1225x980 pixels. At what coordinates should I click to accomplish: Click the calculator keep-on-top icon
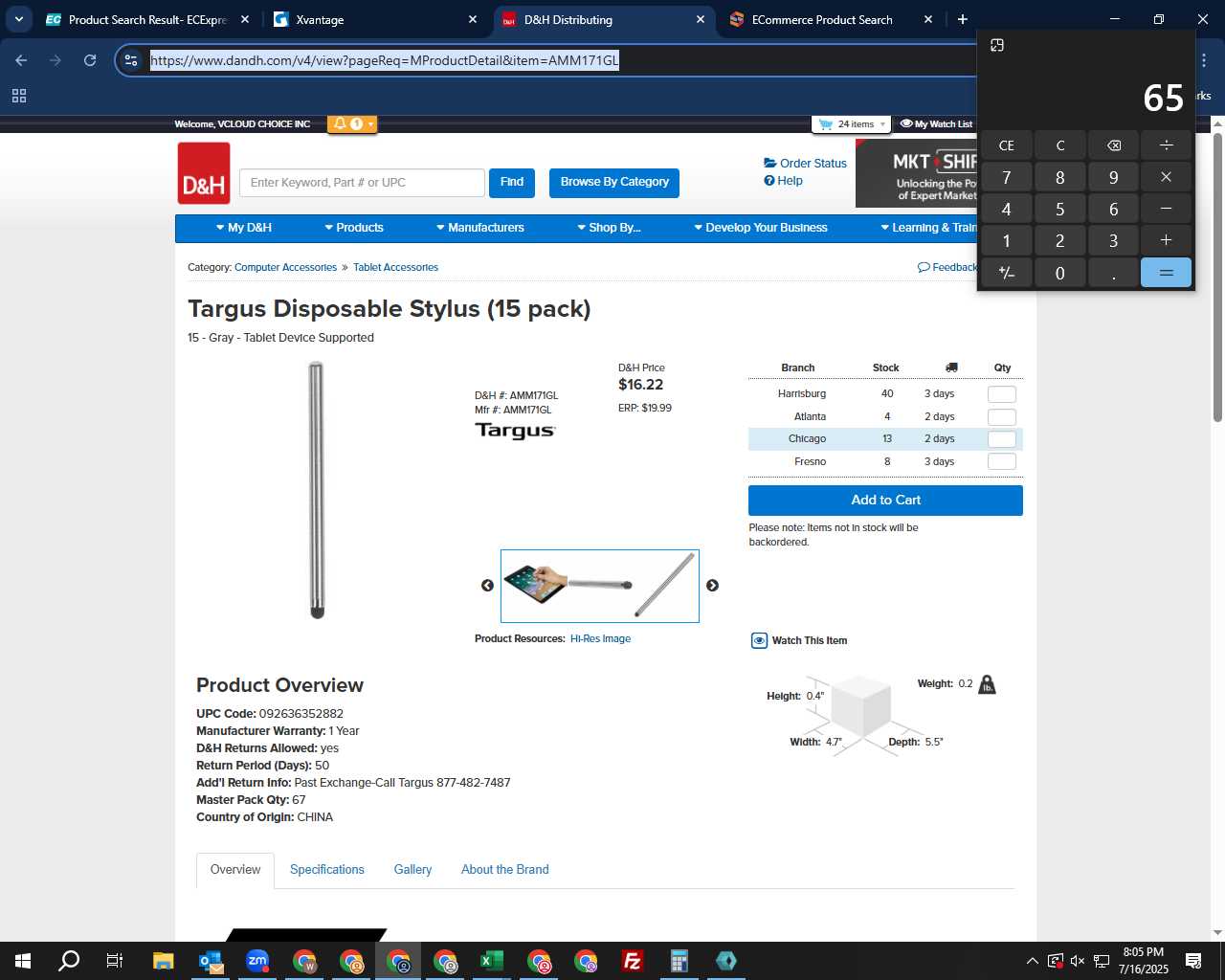tap(997, 45)
